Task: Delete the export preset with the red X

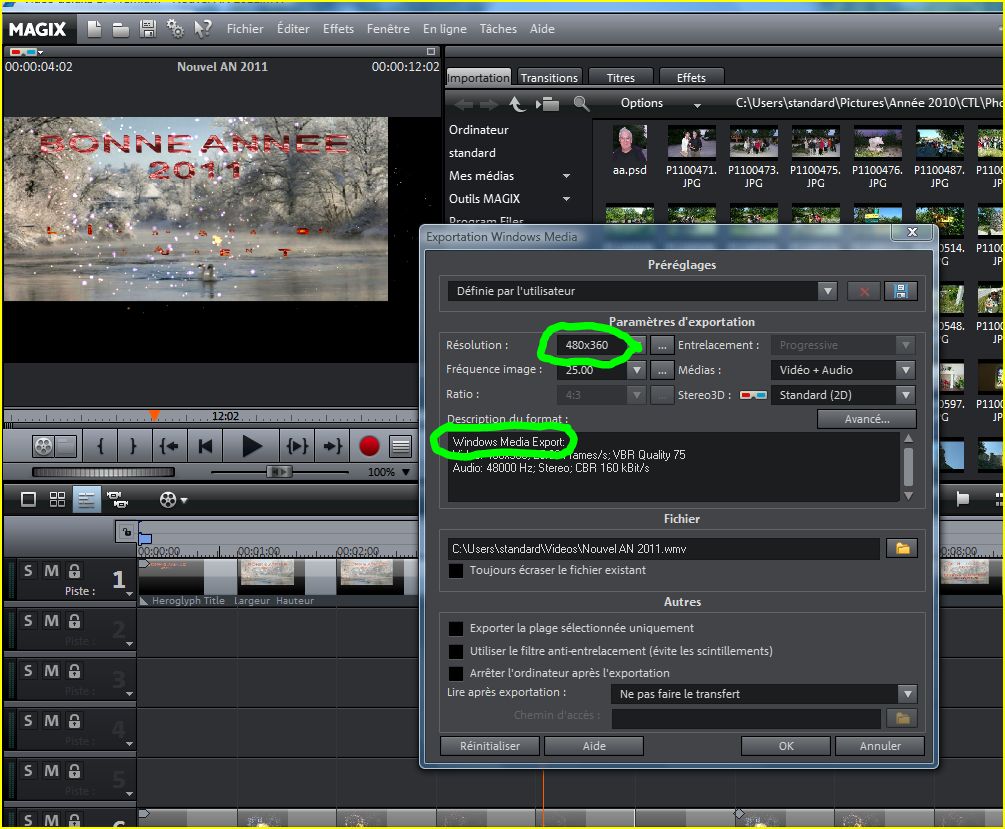Action: pyautogui.click(x=863, y=292)
